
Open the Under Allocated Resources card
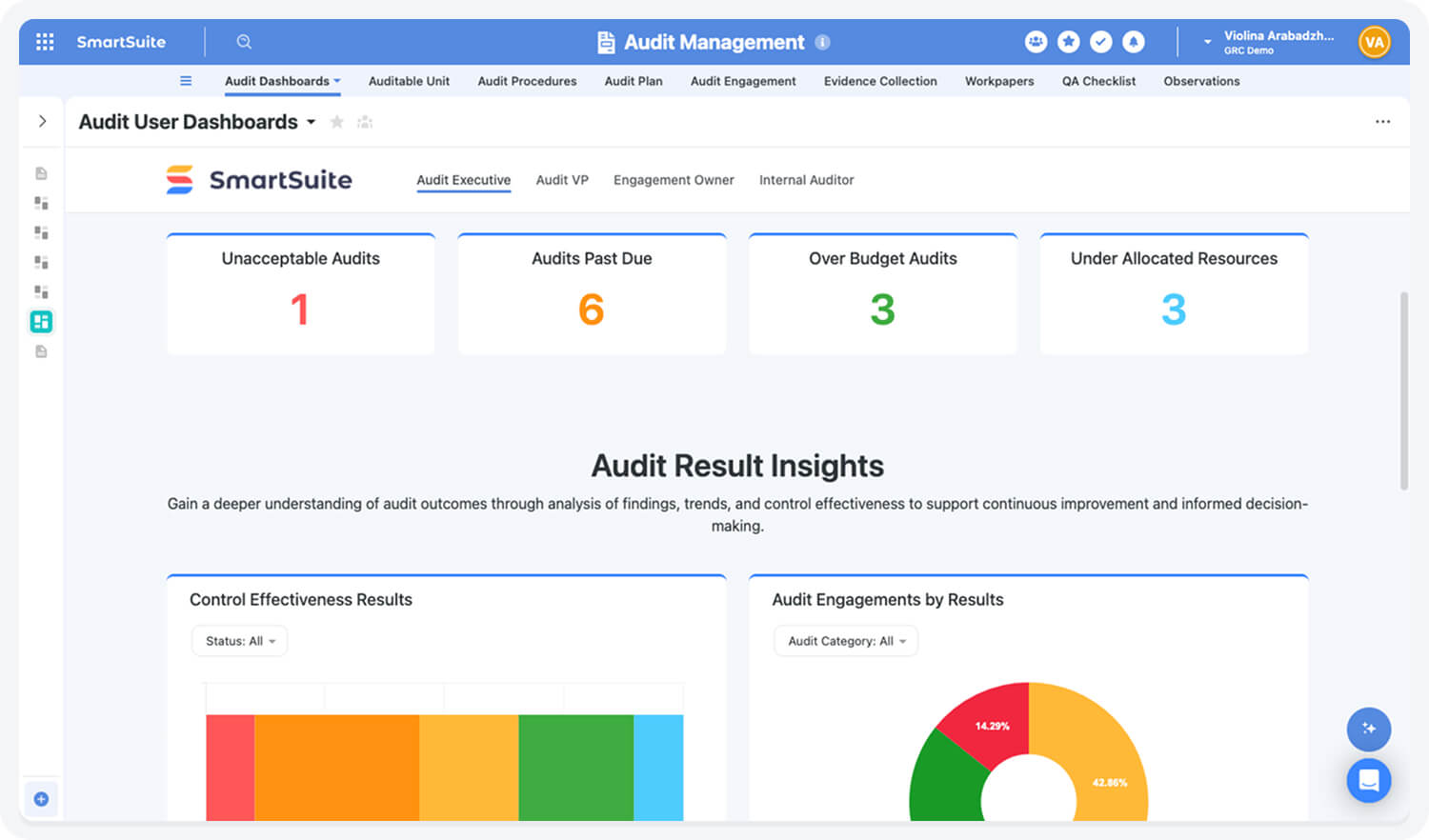[1174, 294]
